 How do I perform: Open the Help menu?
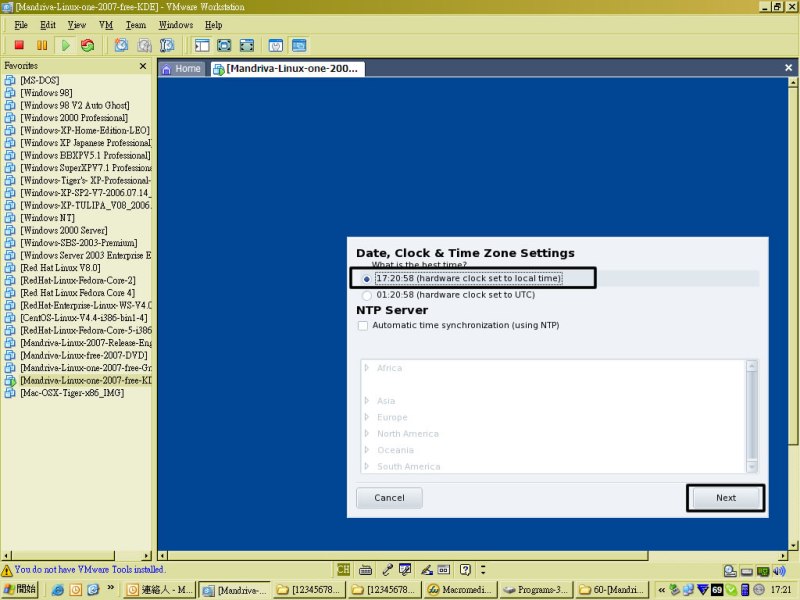214,25
